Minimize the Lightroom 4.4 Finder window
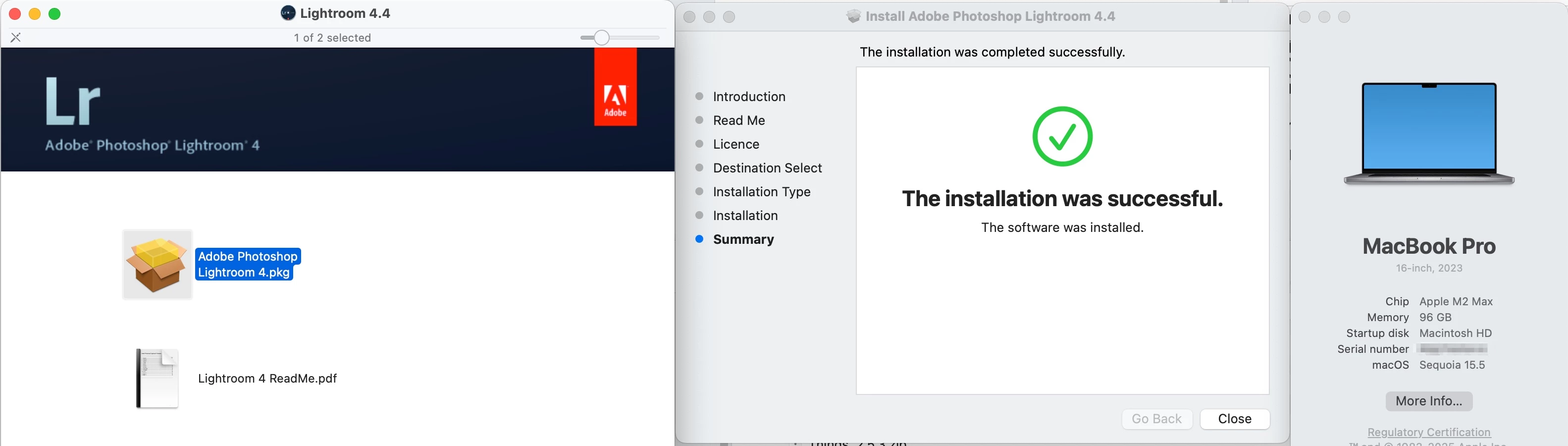This screenshot has height=446, width=1568. click(35, 13)
